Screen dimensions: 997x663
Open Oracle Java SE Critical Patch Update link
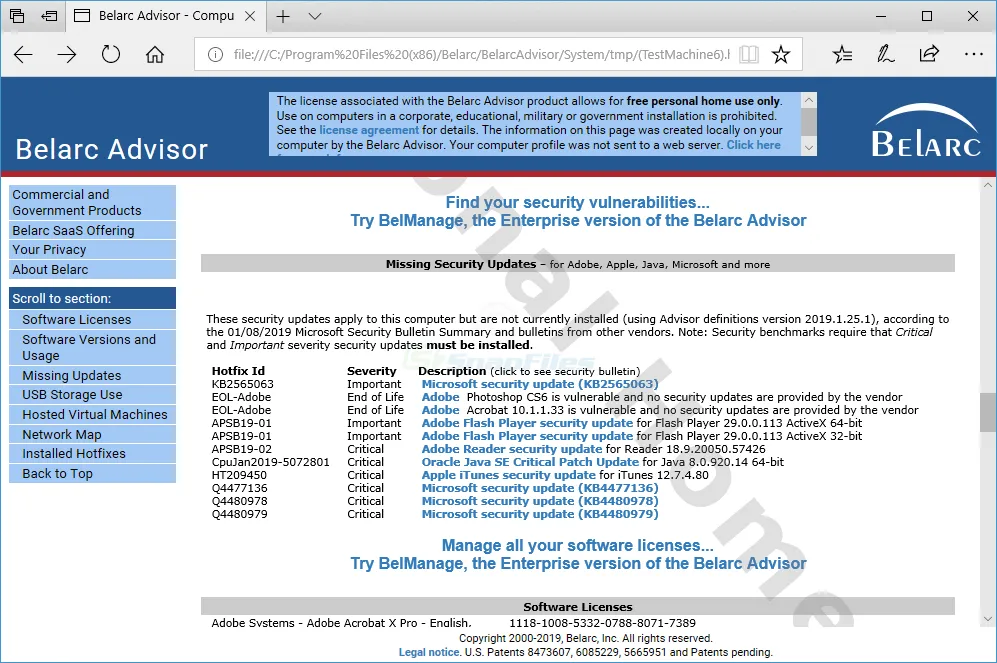pyautogui.click(x=530, y=462)
